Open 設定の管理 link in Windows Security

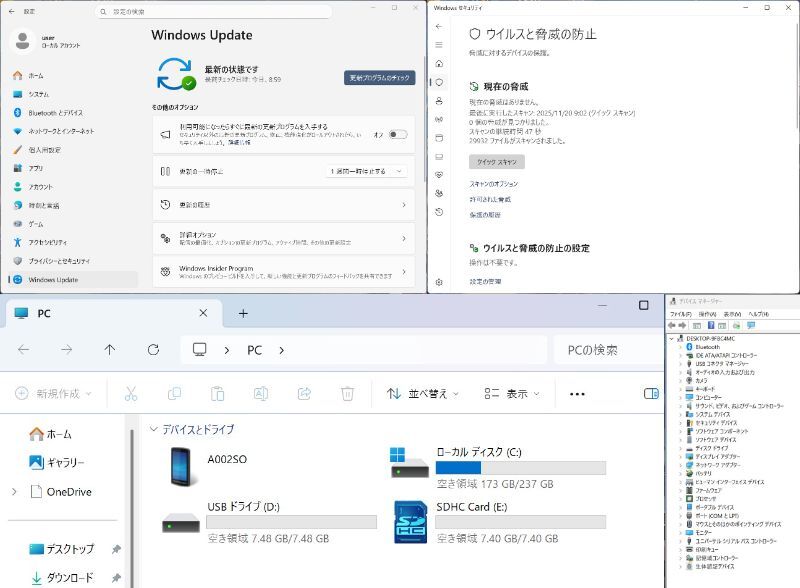[x=485, y=281]
